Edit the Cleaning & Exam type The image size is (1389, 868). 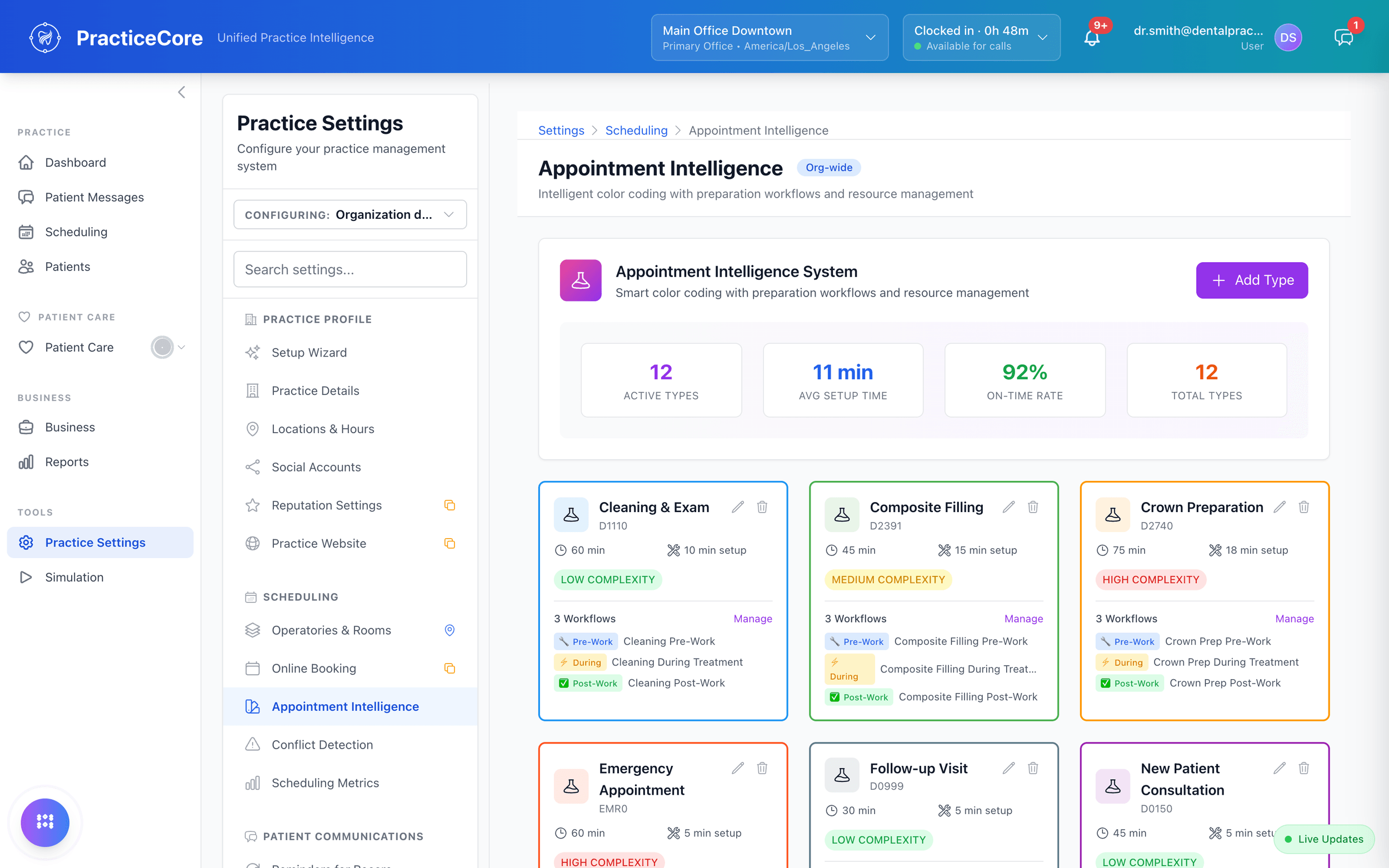point(738,507)
